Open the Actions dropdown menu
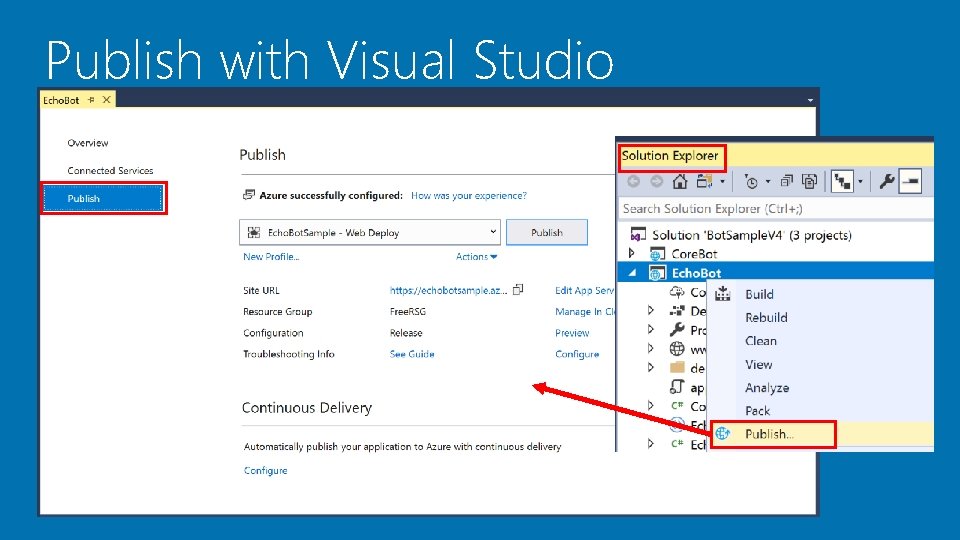The width and height of the screenshot is (960, 540). tap(476, 257)
